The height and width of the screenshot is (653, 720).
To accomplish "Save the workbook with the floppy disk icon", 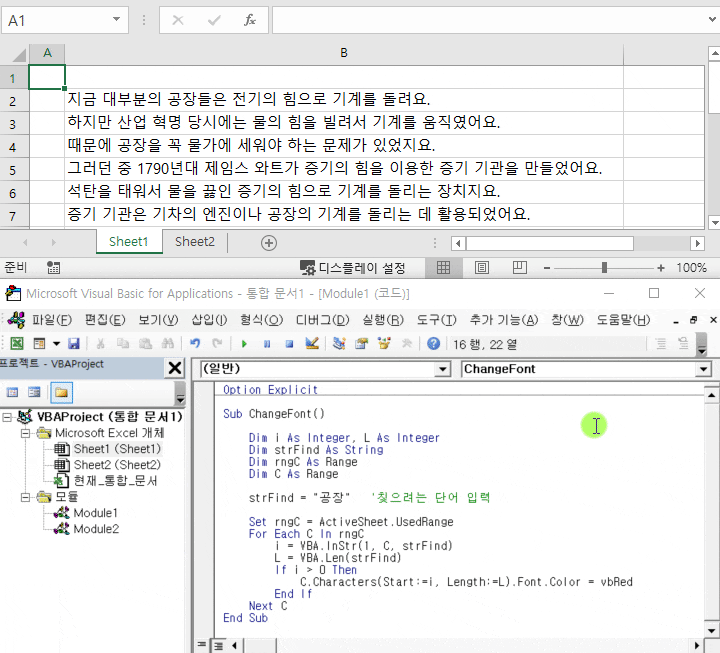I will coord(73,343).
